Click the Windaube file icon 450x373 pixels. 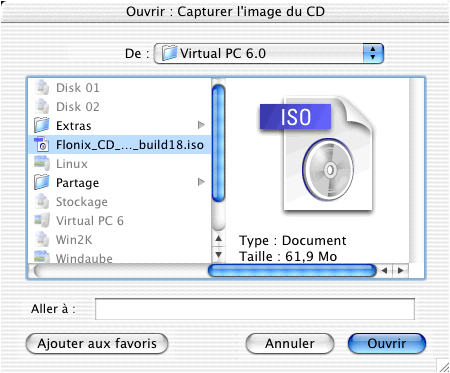(42, 257)
